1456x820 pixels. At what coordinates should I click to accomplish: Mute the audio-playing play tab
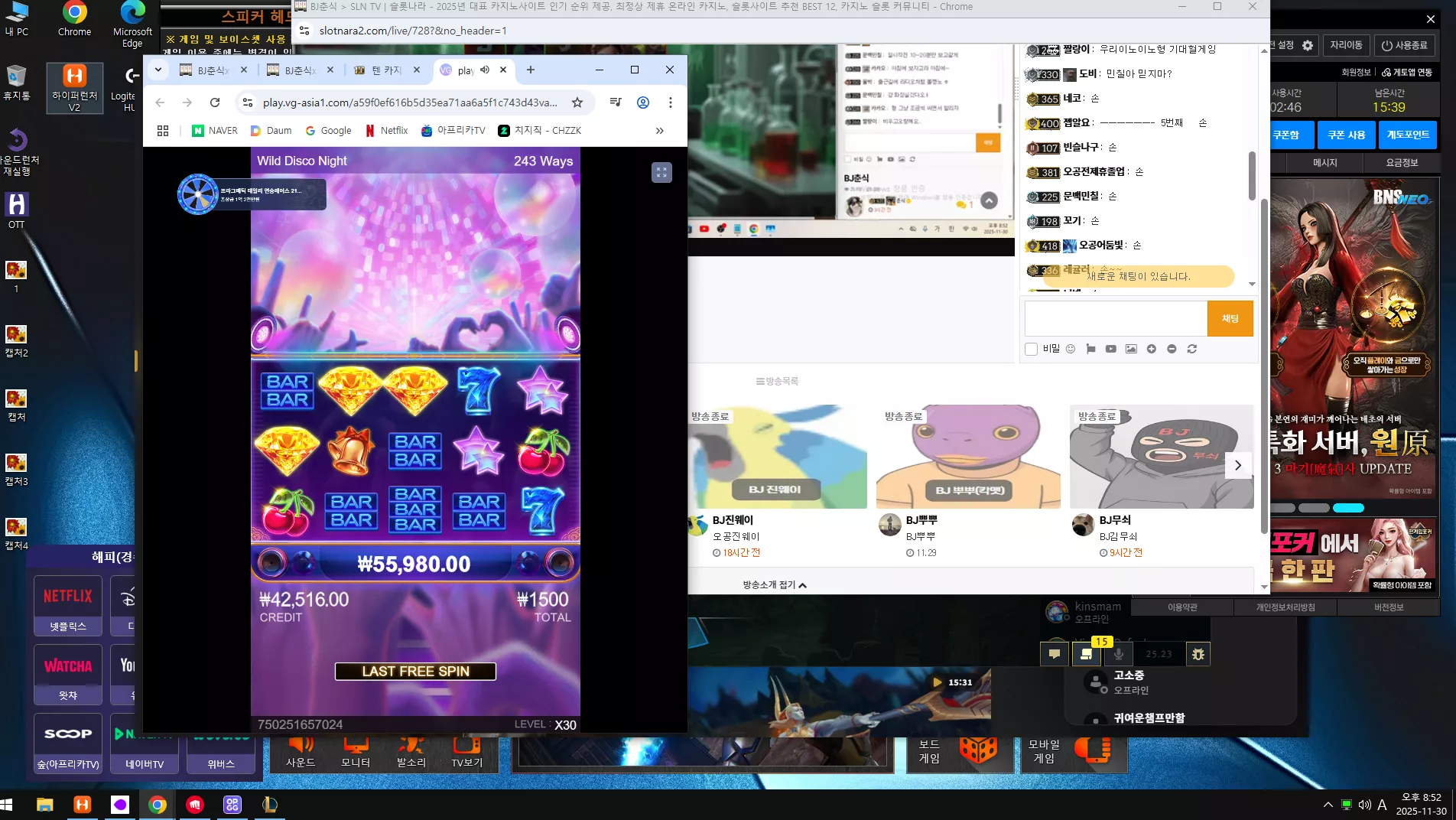(x=485, y=70)
